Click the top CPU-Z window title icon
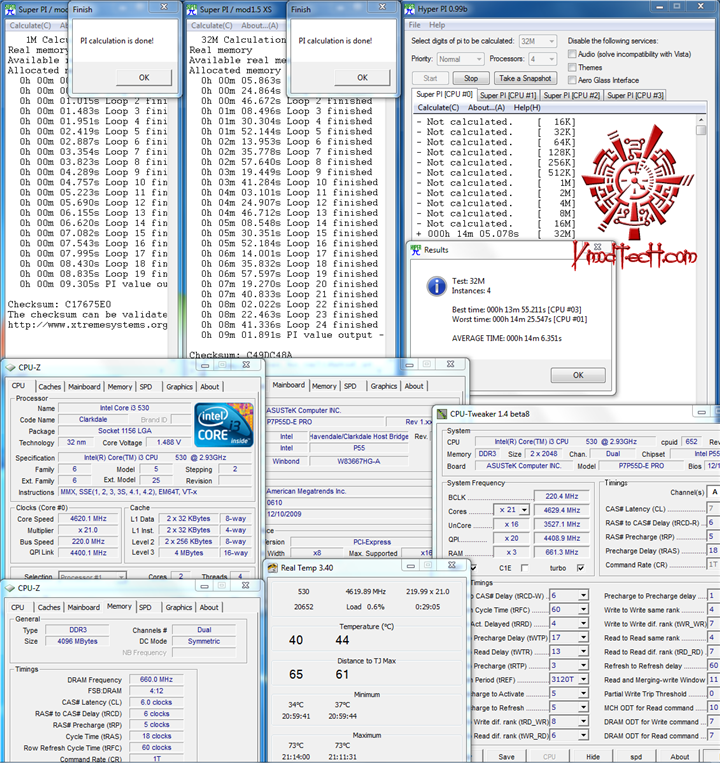This screenshot has height=763, width=720. (10, 367)
